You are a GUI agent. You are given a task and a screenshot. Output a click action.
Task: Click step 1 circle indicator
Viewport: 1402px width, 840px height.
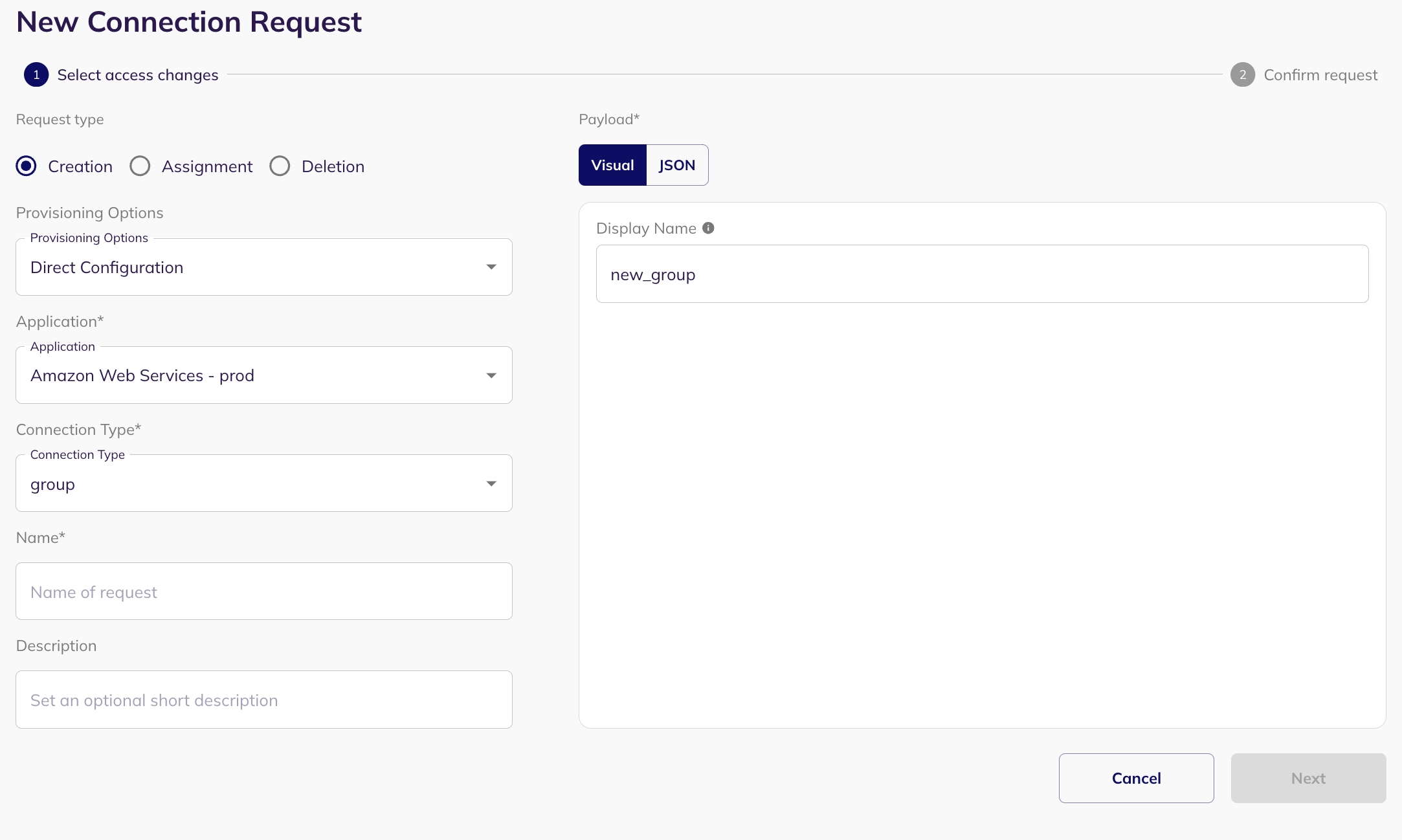coord(36,74)
